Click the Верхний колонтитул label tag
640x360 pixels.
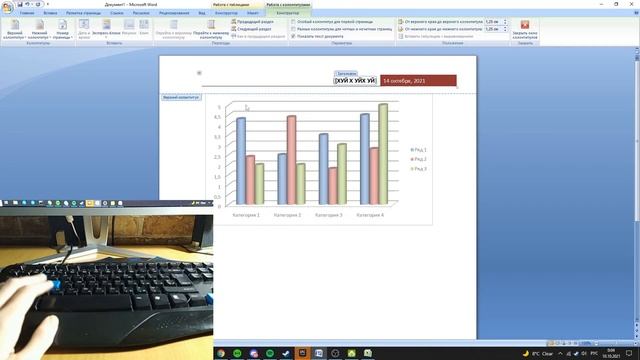coord(181,98)
